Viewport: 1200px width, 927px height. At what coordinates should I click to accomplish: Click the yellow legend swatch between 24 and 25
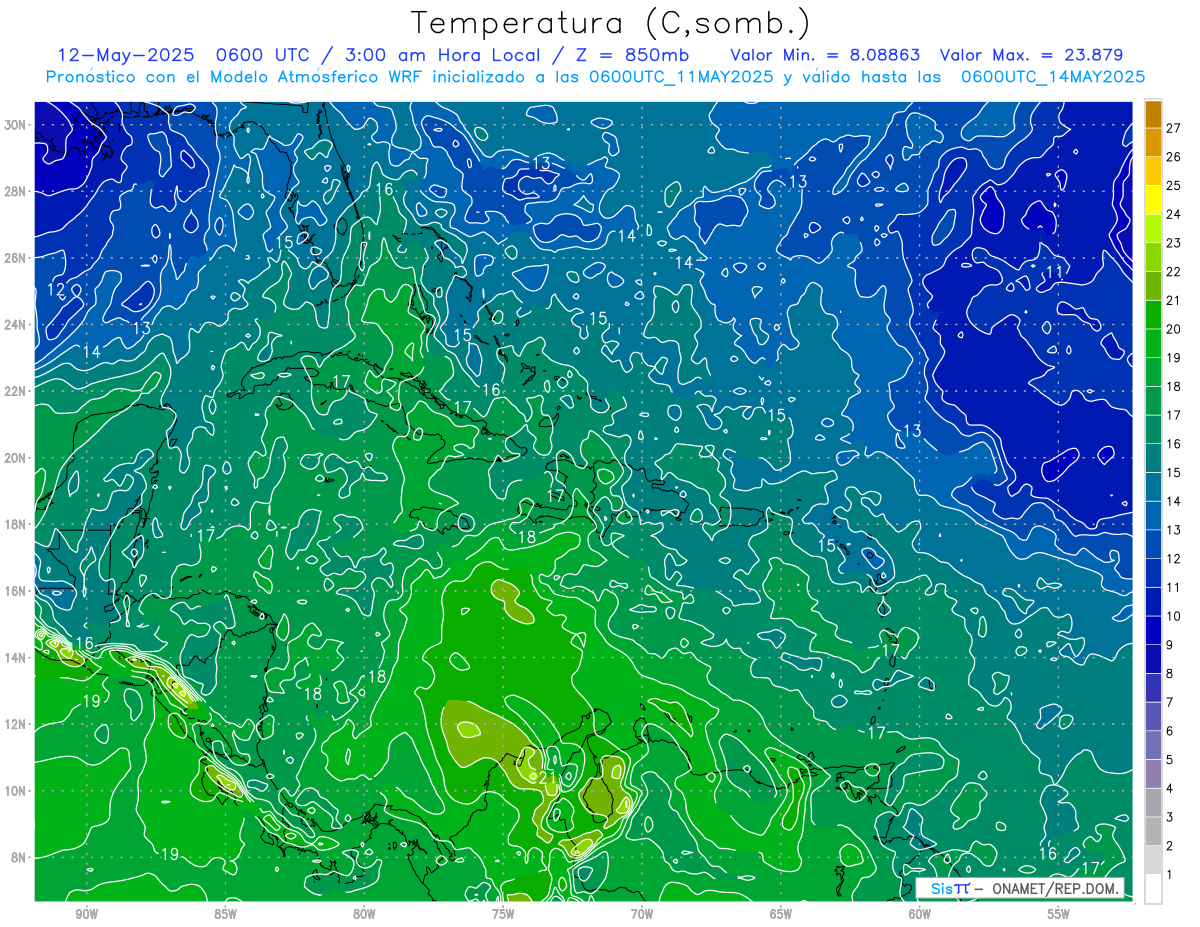click(1153, 199)
